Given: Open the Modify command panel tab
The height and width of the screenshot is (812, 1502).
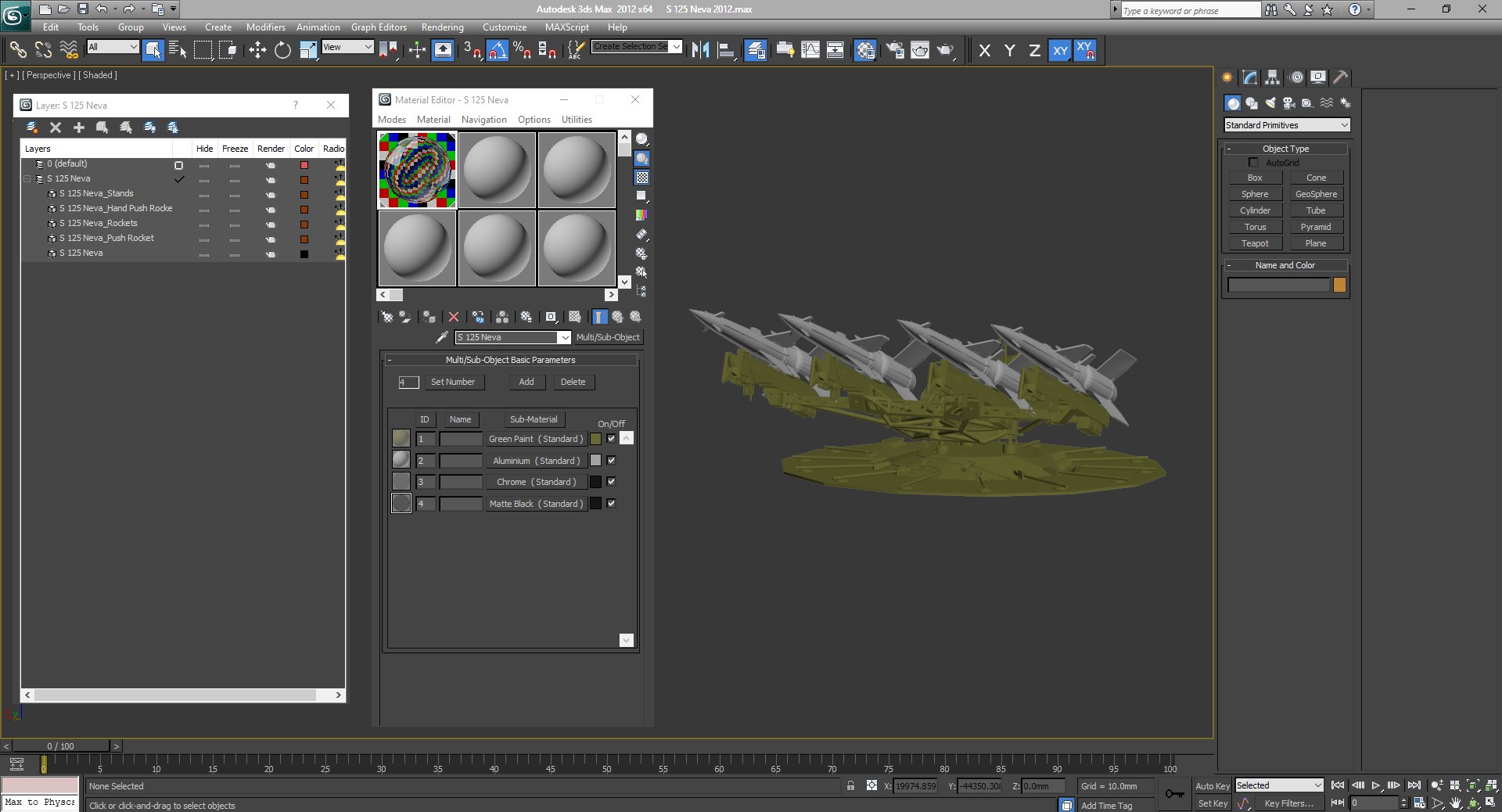Looking at the screenshot, I should click(x=1250, y=77).
